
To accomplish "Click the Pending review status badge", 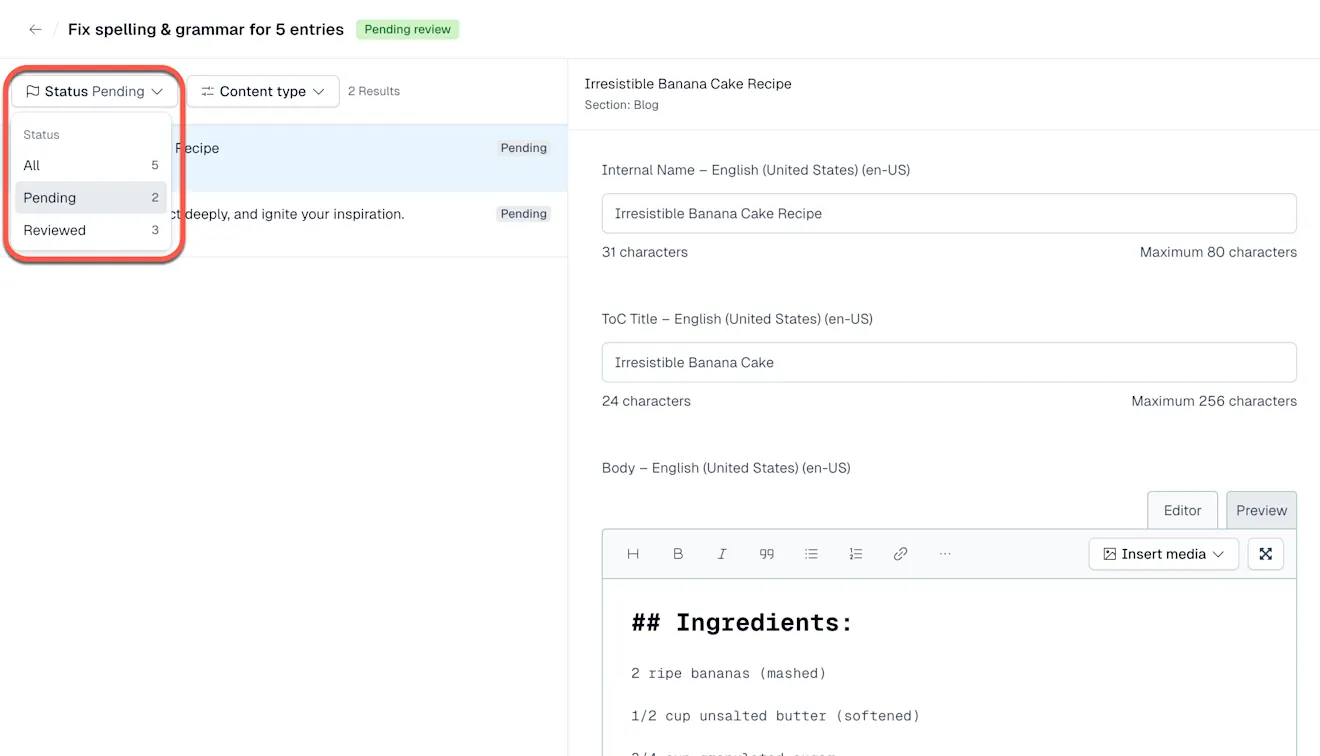I will click(407, 29).
